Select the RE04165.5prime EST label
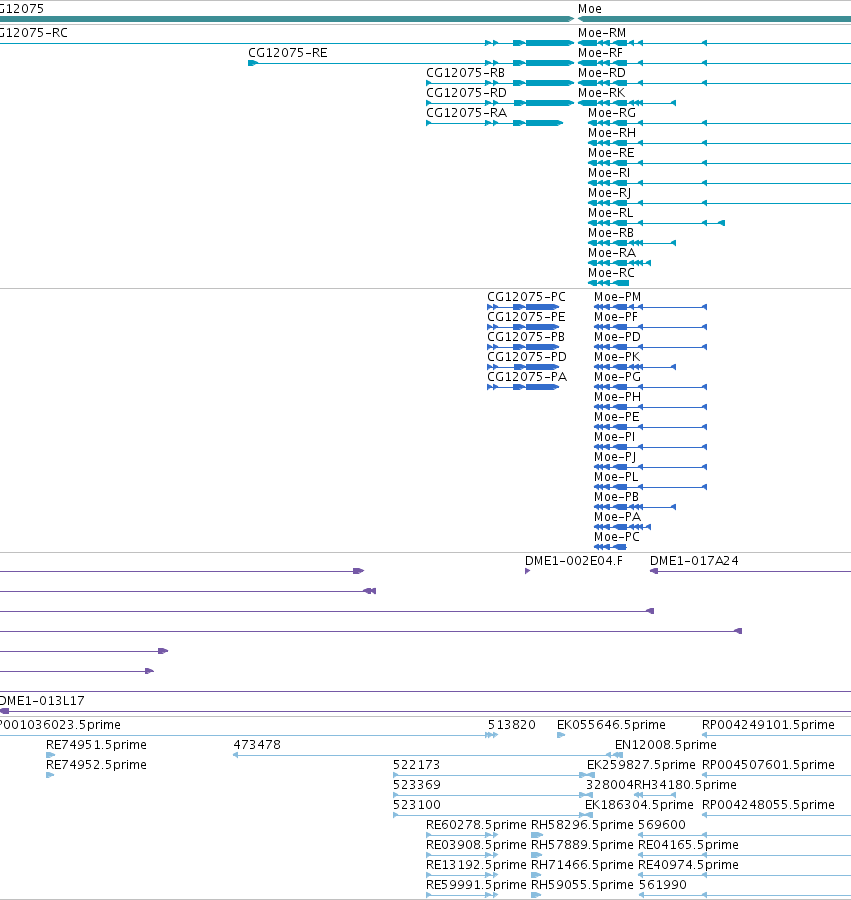This screenshot has height=900, width=851. click(688, 845)
